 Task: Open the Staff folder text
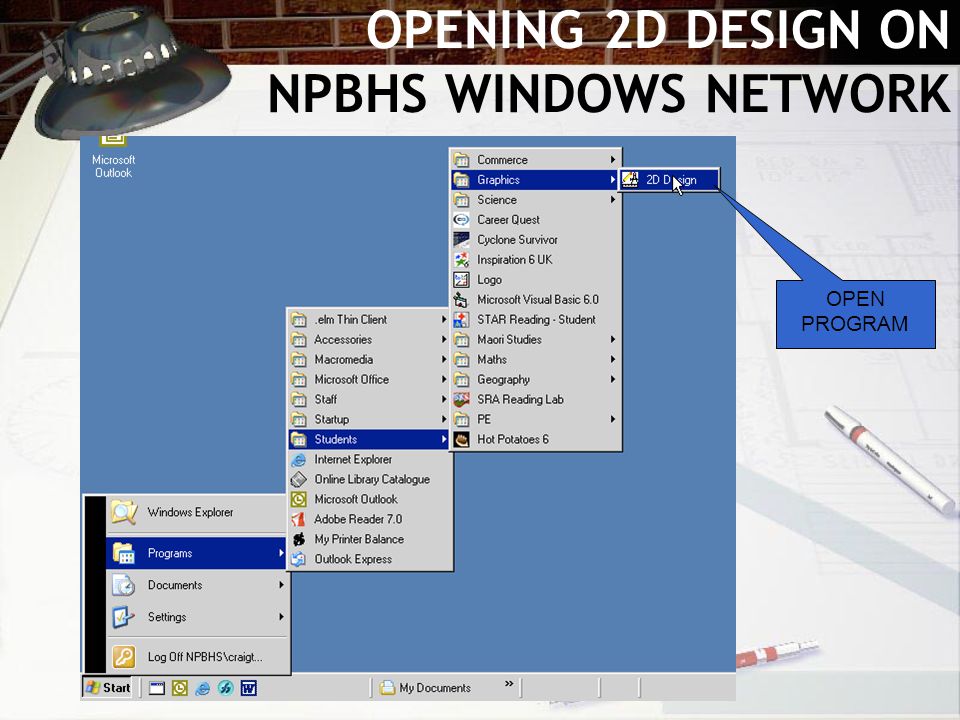point(326,400)
